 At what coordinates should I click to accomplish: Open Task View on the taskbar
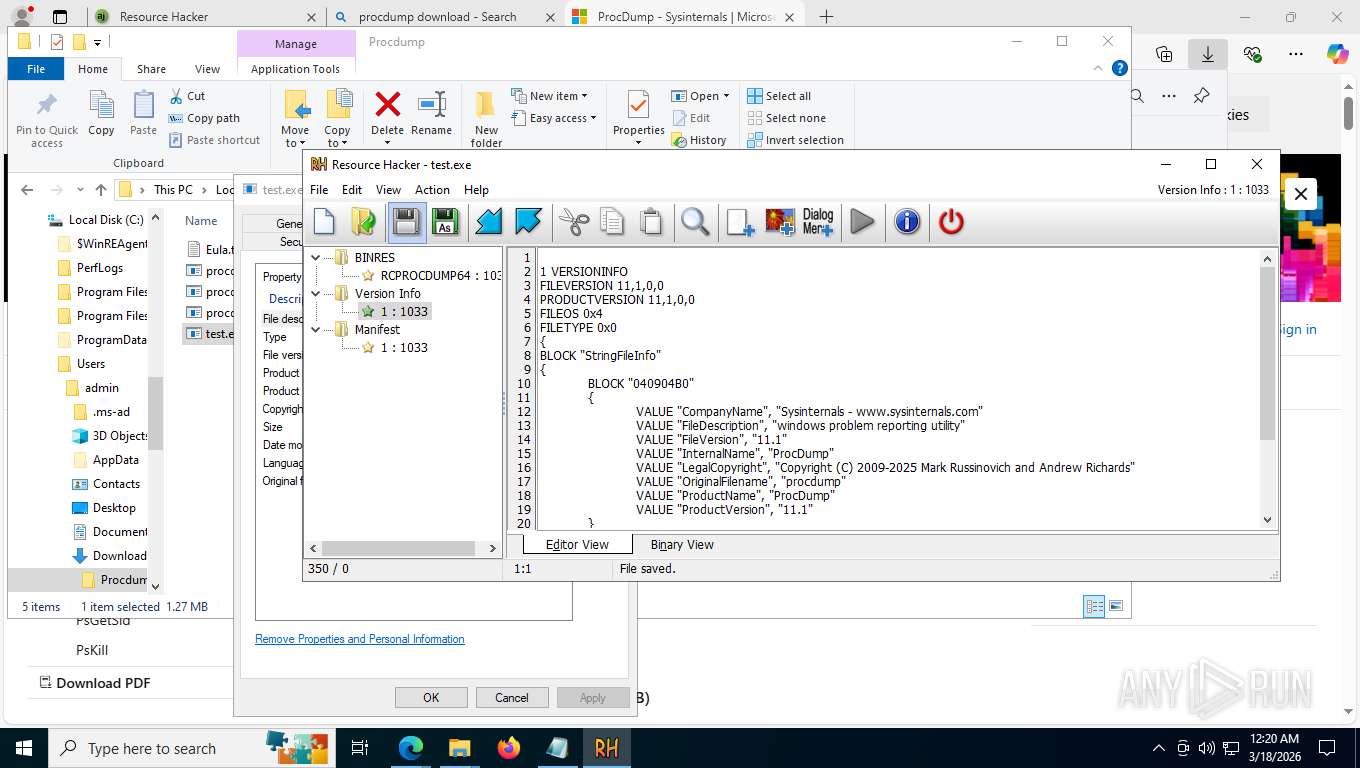click(x=360, y=748)
